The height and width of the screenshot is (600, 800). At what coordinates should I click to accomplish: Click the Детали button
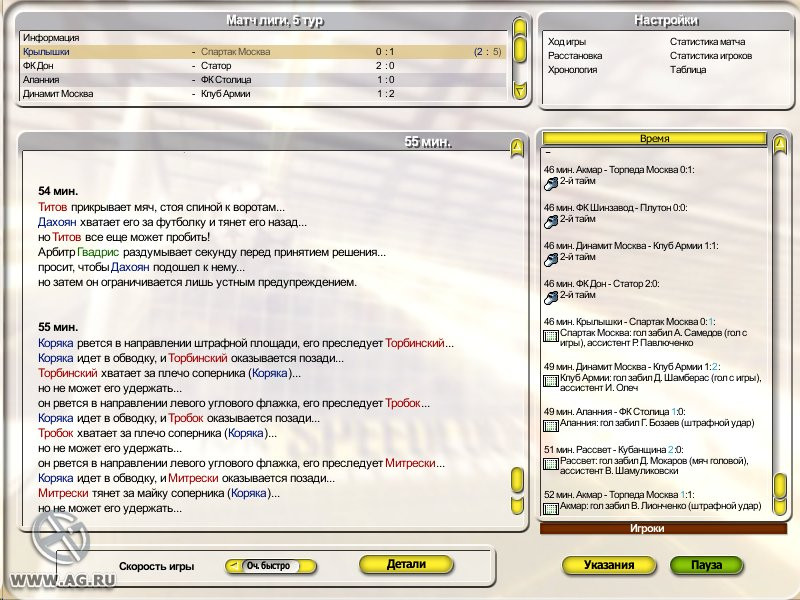(x=406, y=564)
